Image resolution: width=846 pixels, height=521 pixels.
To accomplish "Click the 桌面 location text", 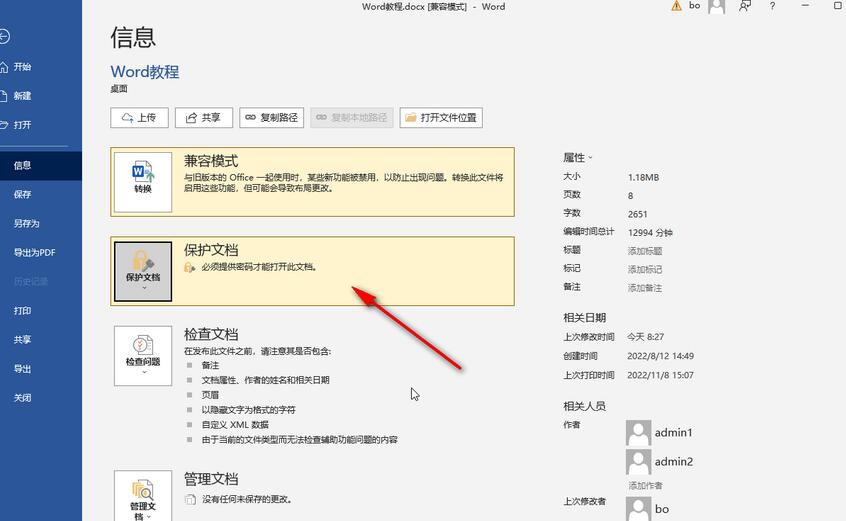I will coord(119,89).
